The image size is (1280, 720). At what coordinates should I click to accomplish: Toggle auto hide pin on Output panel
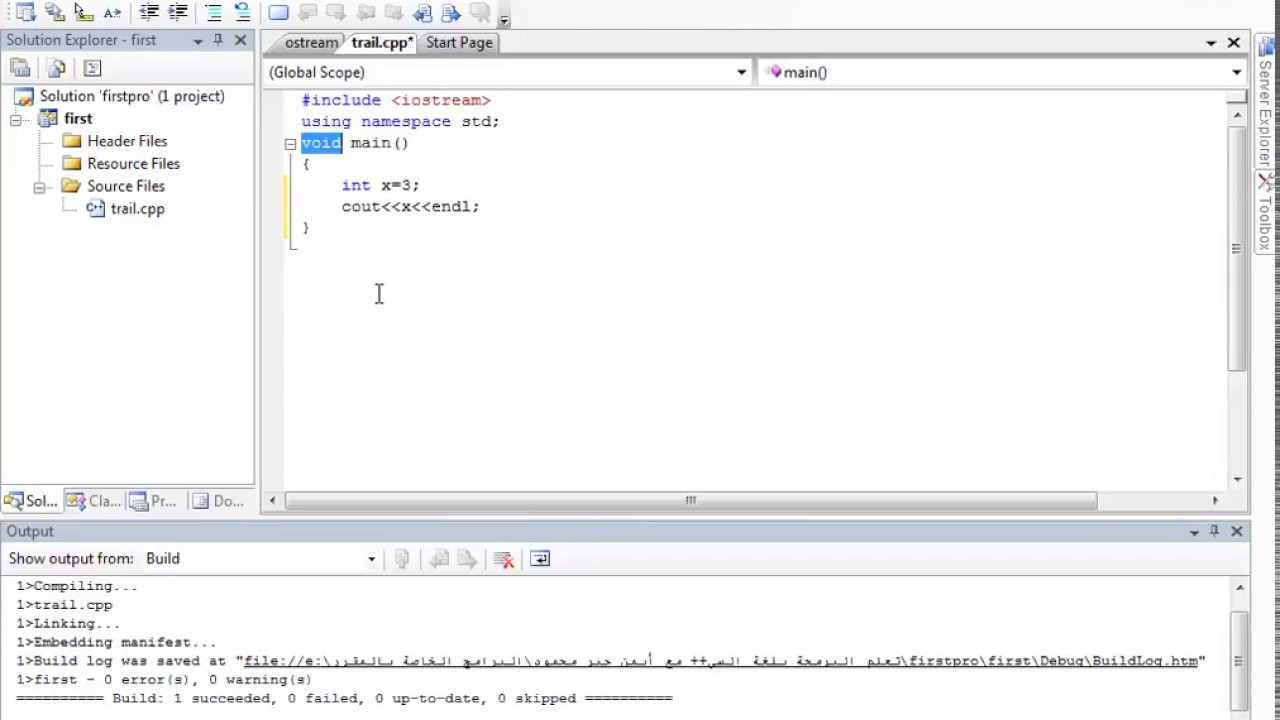point(1215,531)
